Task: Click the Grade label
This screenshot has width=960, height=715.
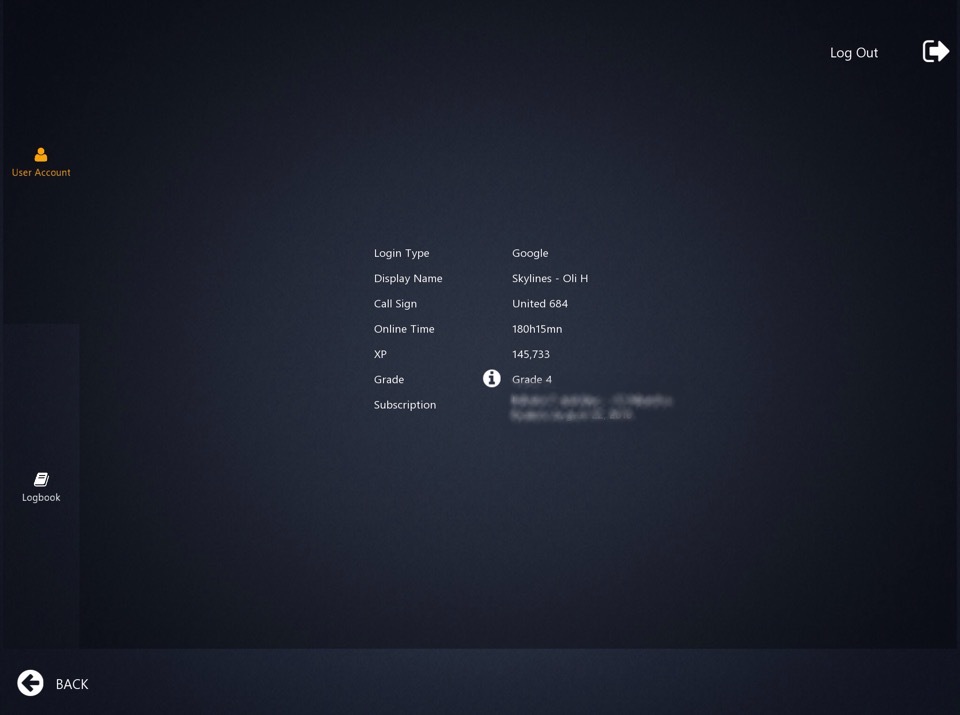Action: pyautogui.click(x=389, y=380)
